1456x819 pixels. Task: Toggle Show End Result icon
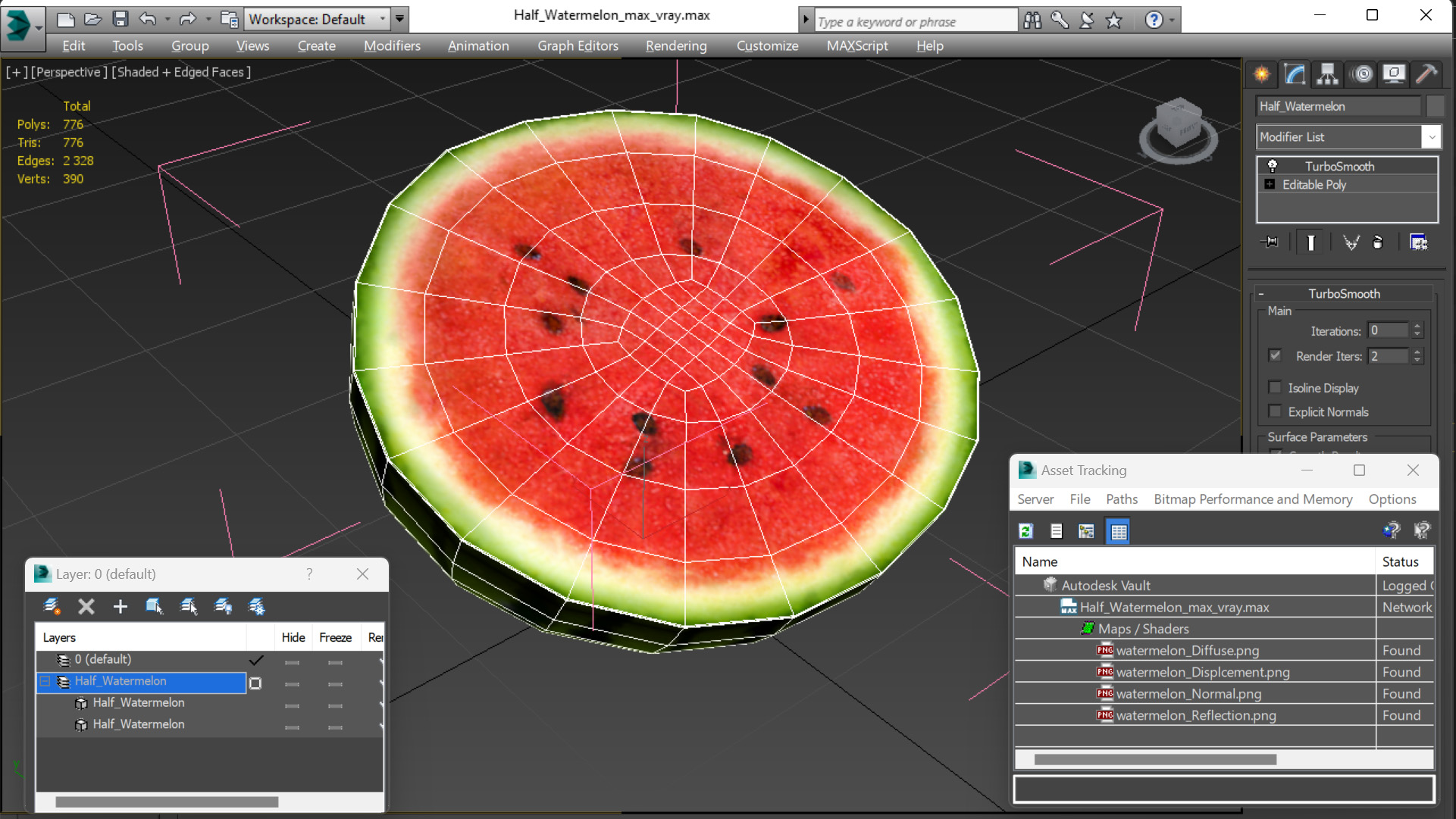coord(1310,242)
